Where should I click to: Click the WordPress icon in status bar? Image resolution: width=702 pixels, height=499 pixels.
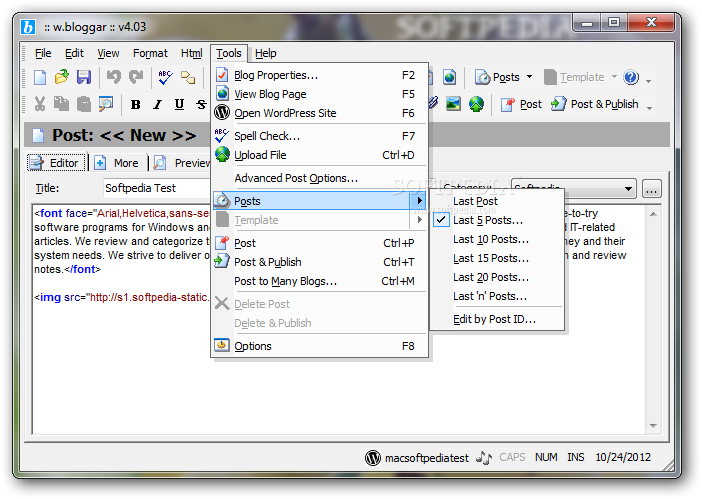[372, 457]
